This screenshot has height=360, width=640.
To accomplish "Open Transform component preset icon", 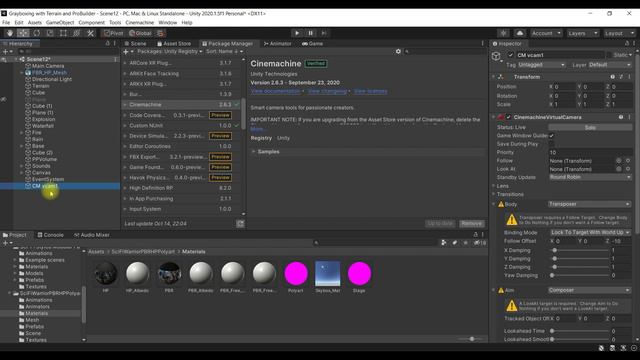I will click(621, 77).
